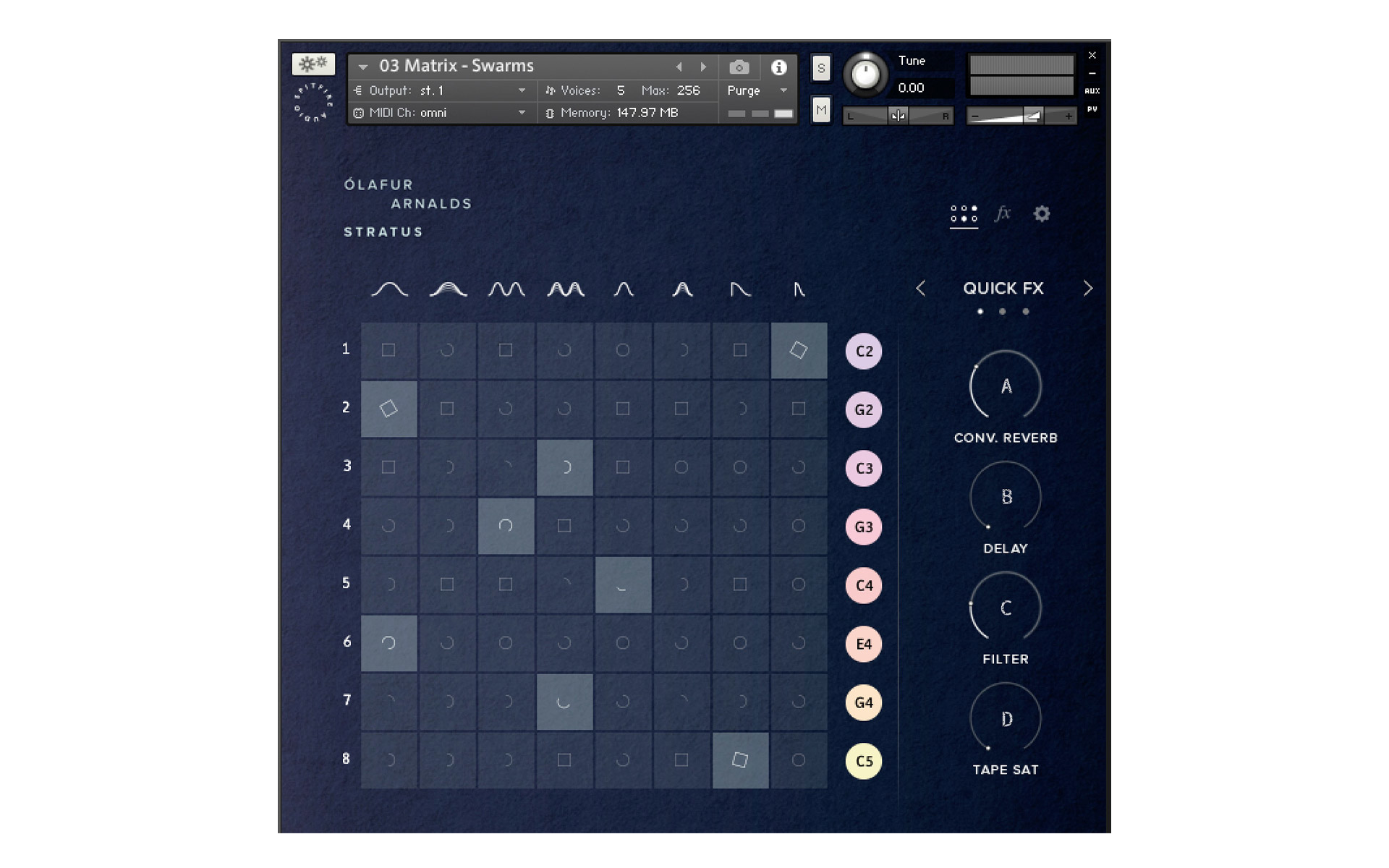
Task: Click the yellow C5 note button
Action: pyautogui.click(x=864, y=761)
